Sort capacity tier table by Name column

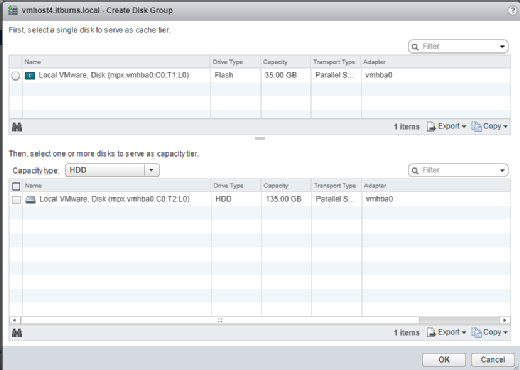117,186
